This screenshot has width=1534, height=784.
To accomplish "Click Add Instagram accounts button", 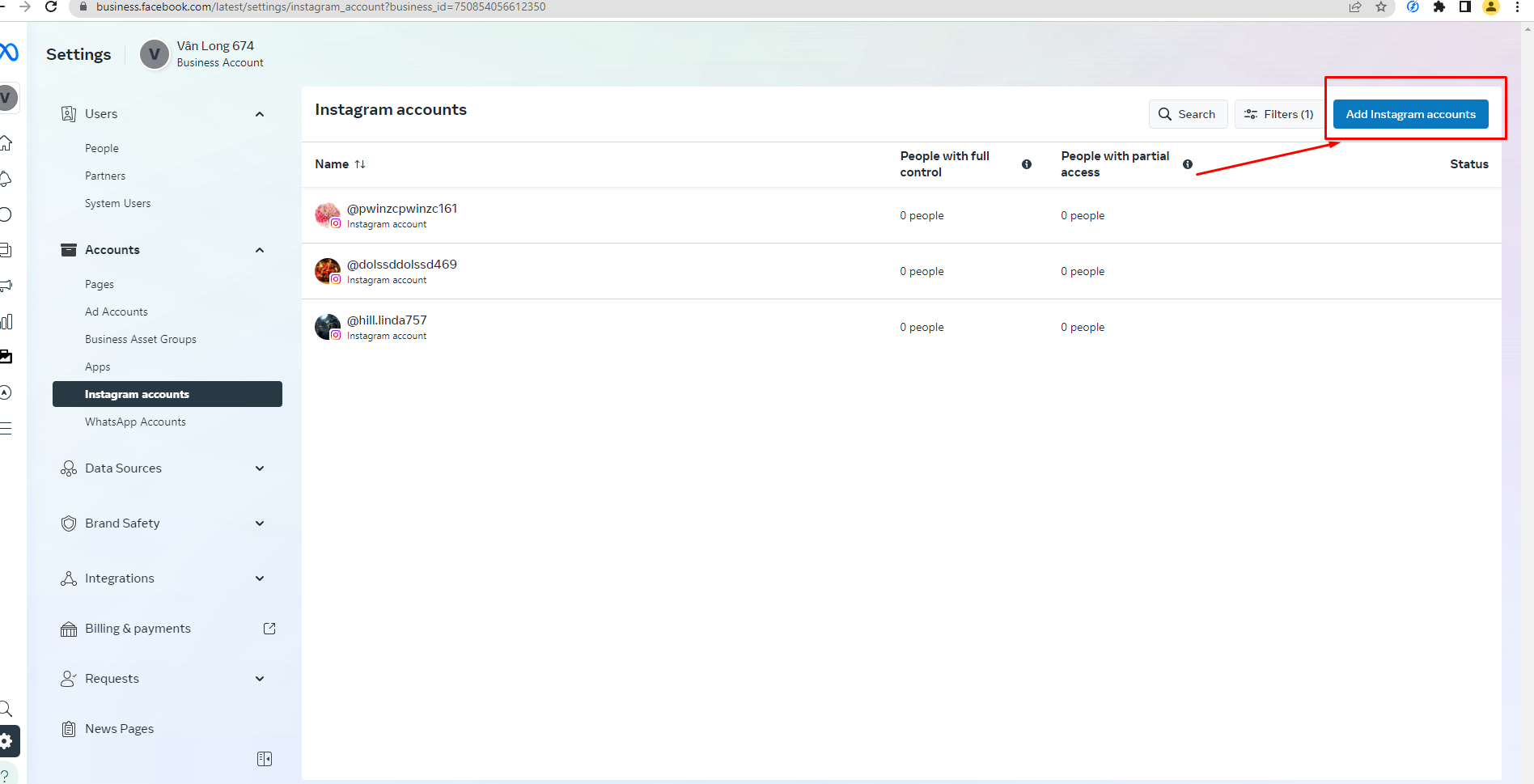I will point(1410,114).
